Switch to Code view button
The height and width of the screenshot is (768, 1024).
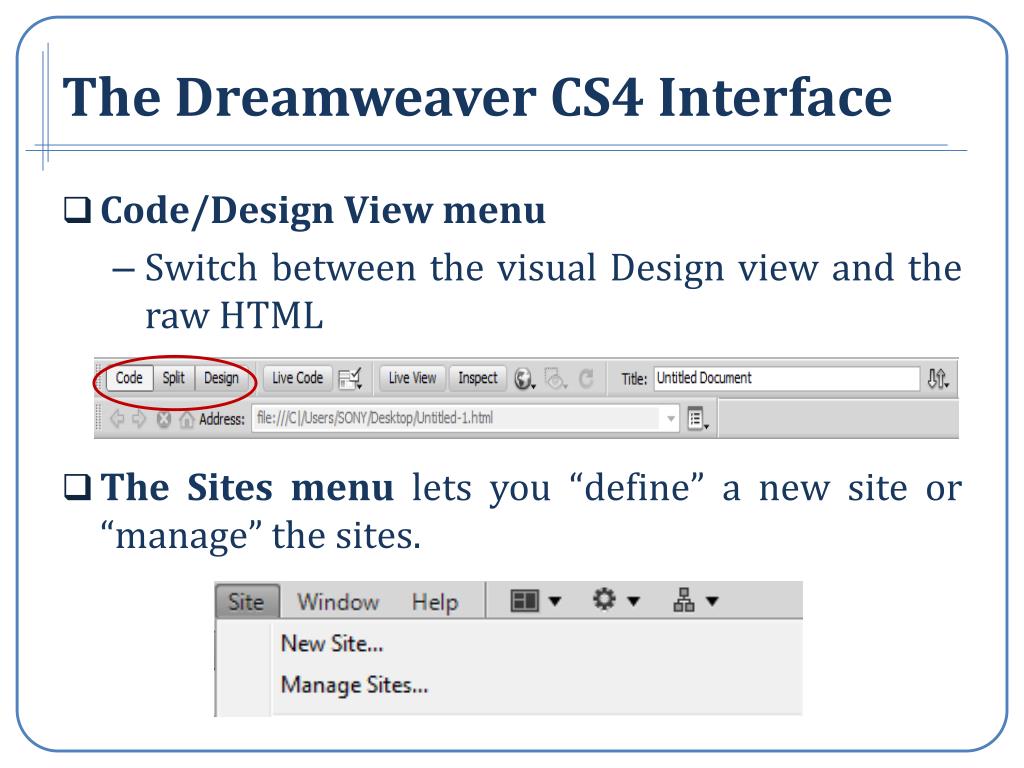129,378
